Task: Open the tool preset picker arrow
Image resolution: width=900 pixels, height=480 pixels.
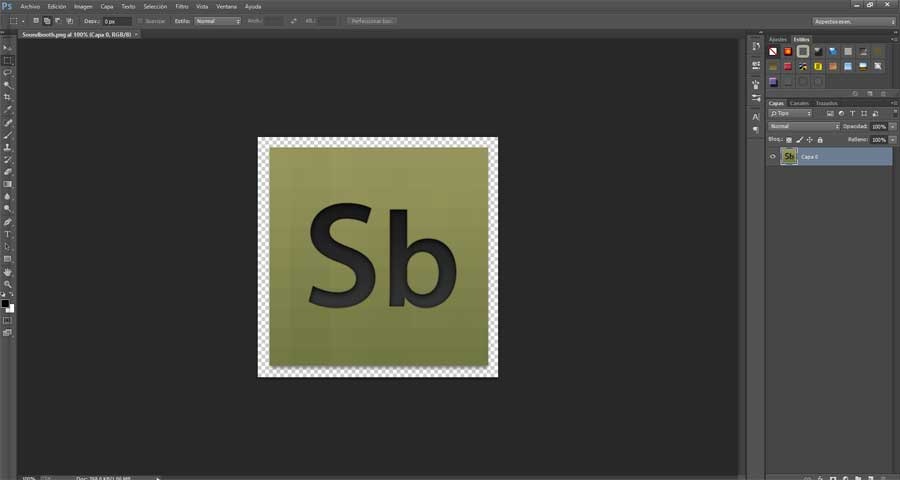Action: tap(23, 21)
